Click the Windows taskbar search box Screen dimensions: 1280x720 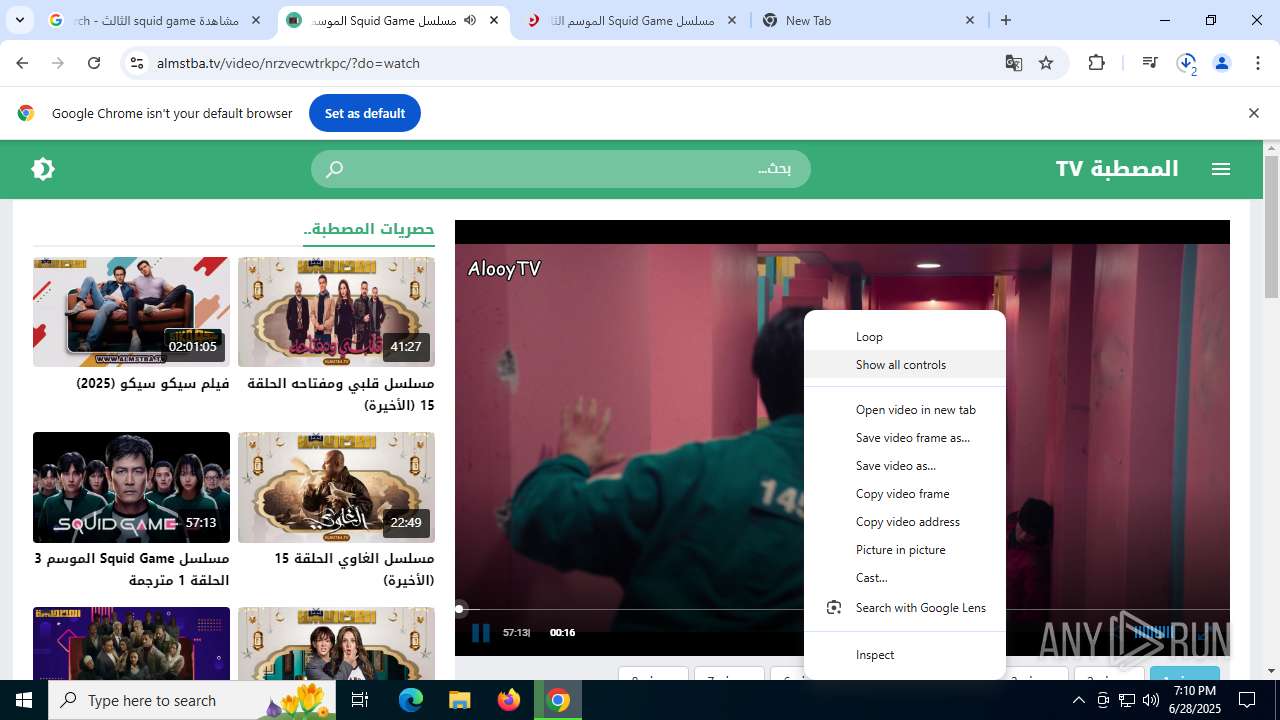tap(192, 700)
